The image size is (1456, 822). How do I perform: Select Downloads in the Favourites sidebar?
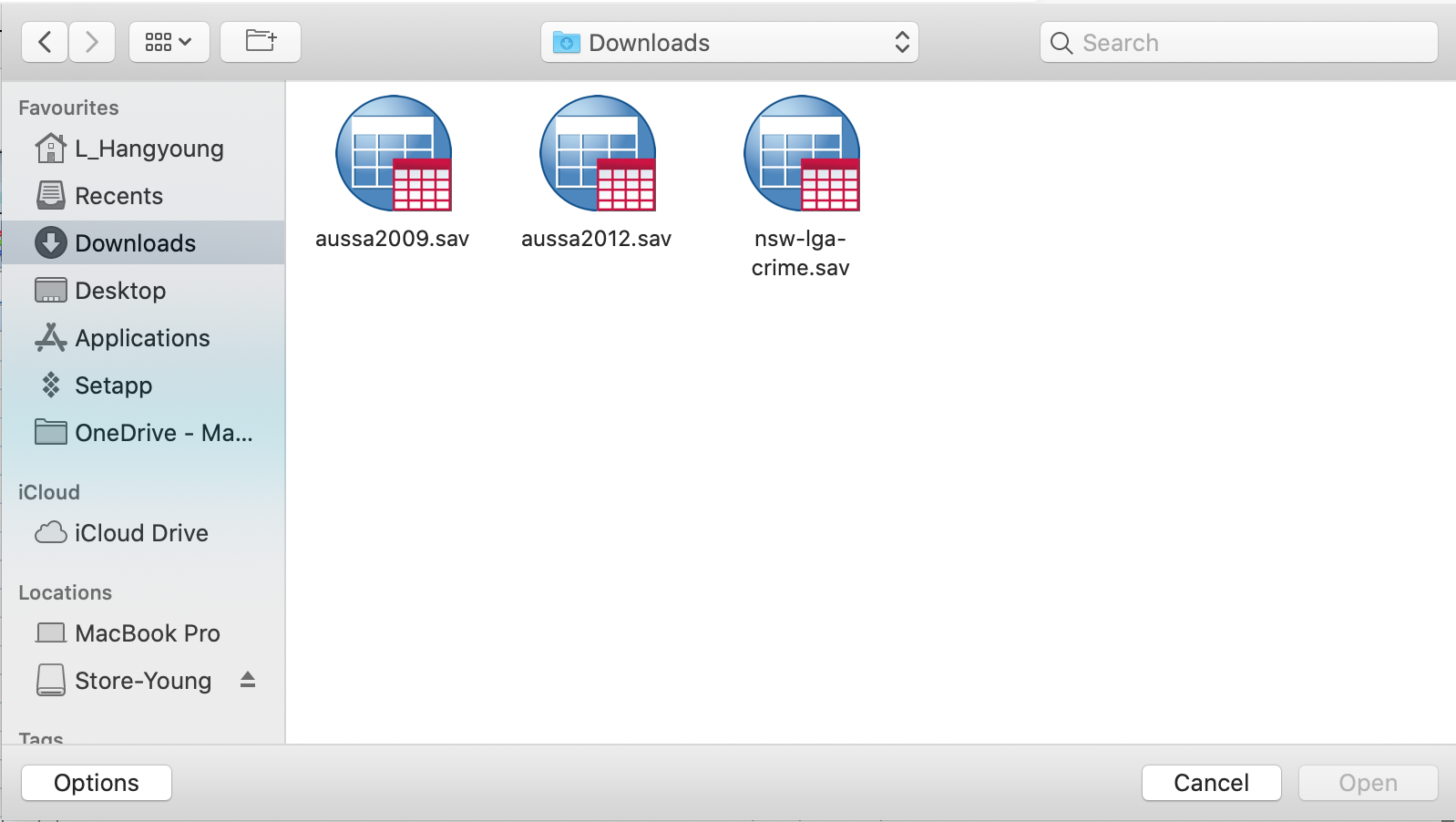143,243
